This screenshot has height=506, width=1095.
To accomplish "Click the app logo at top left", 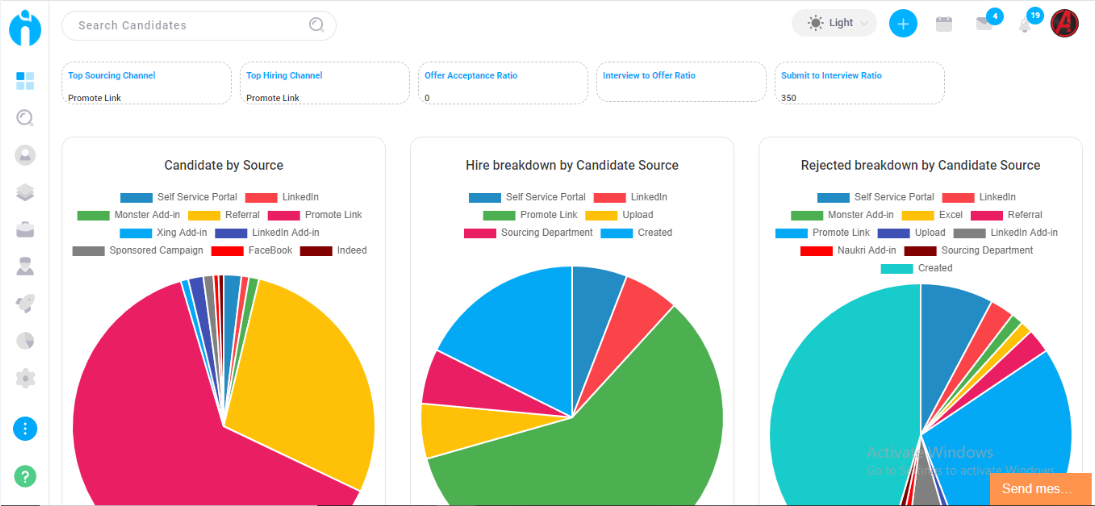I will click(25, 27).
